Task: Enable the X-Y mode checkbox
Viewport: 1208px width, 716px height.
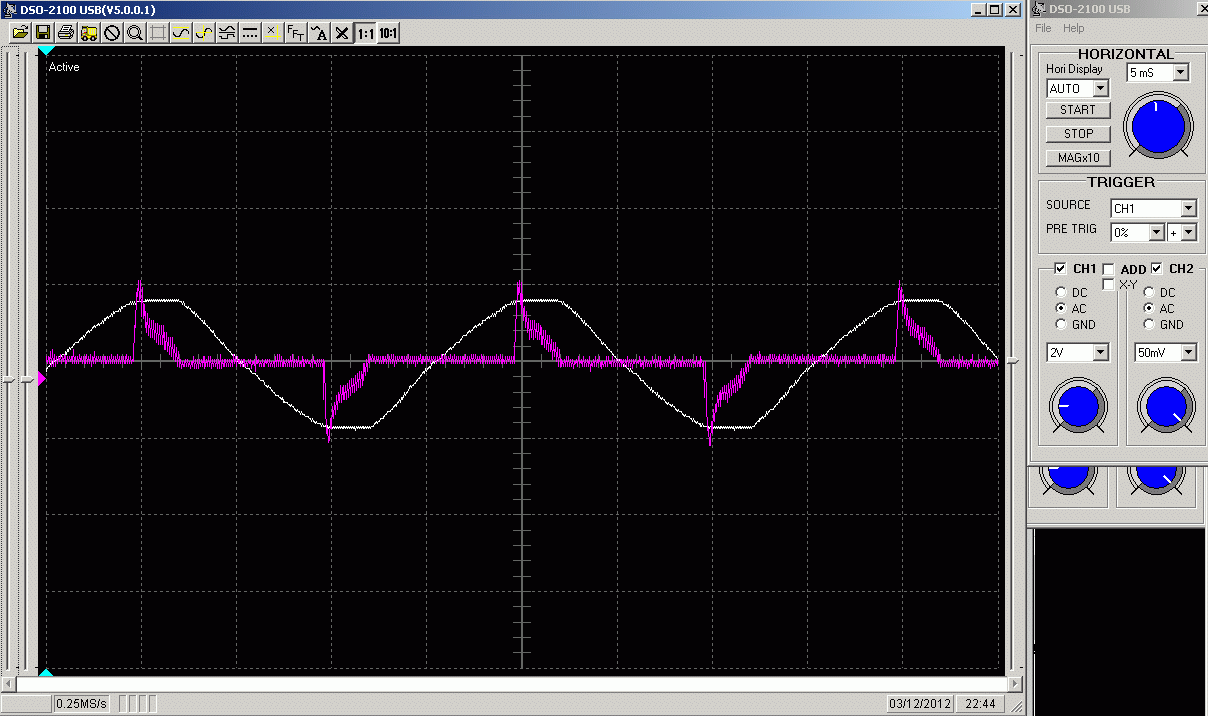Action: [x=1108, y=285]
